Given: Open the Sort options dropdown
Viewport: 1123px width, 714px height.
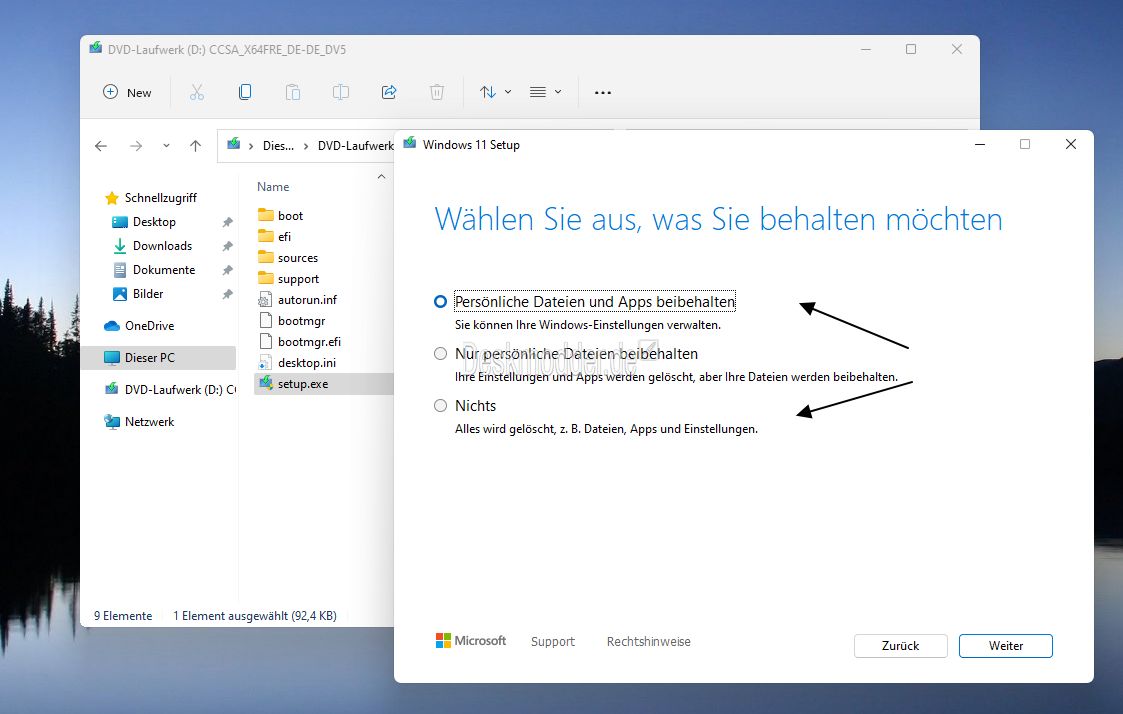Looking at the screenshot, I should 496,92.
